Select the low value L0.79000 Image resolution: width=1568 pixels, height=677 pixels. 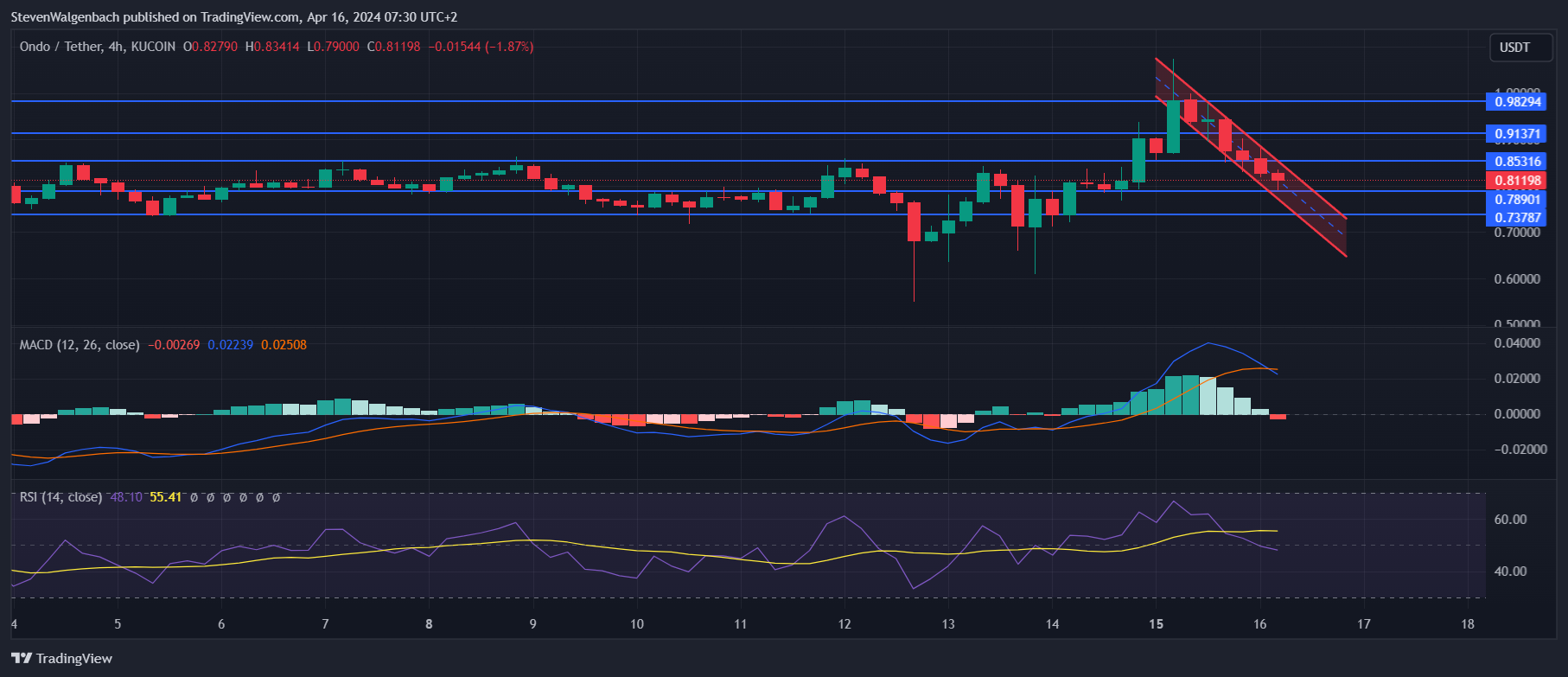334,47
